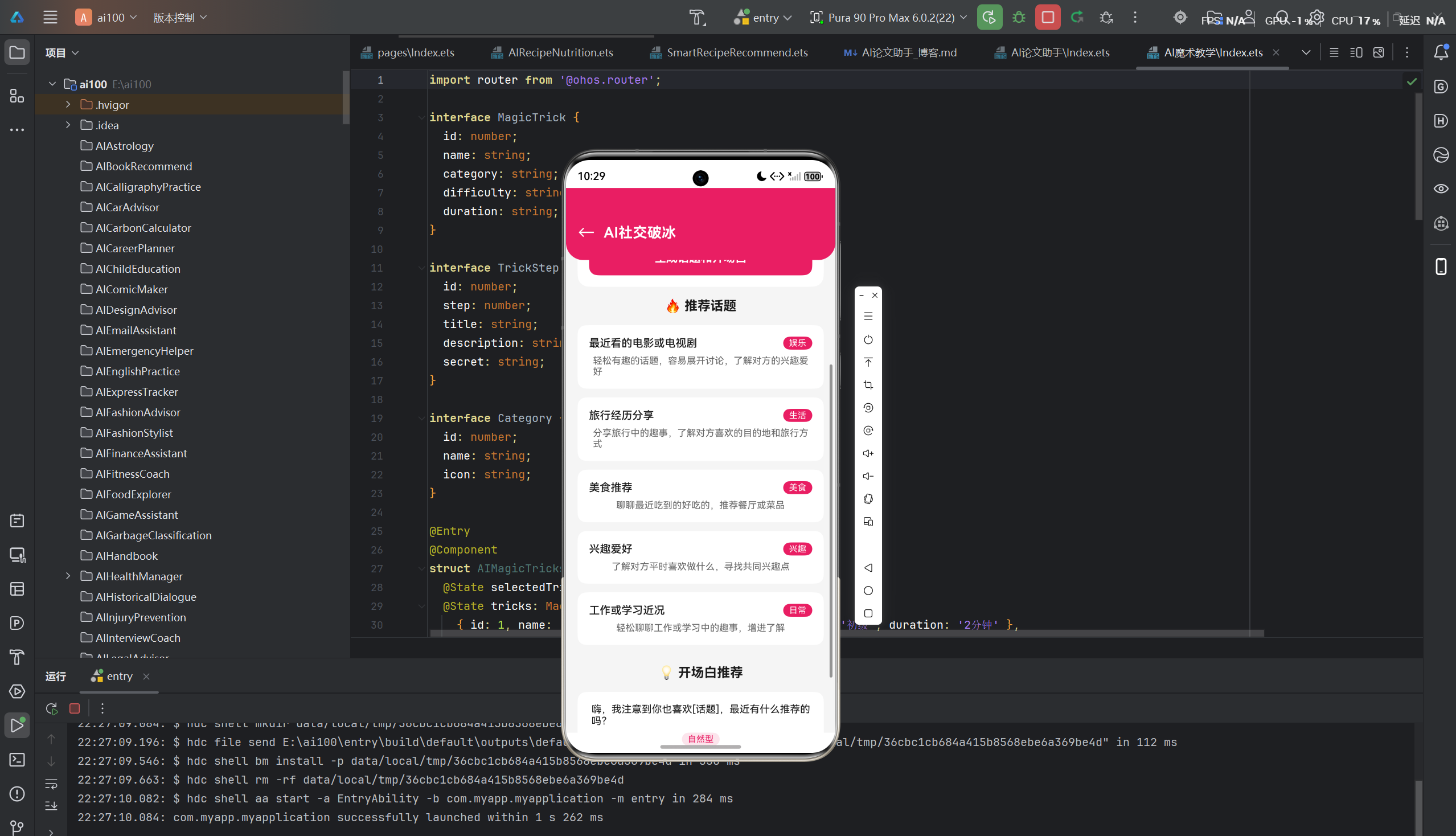Switch to the AIRecipeNutrition.ets tab
This screenshot has width=1456, height=836.
552,52
